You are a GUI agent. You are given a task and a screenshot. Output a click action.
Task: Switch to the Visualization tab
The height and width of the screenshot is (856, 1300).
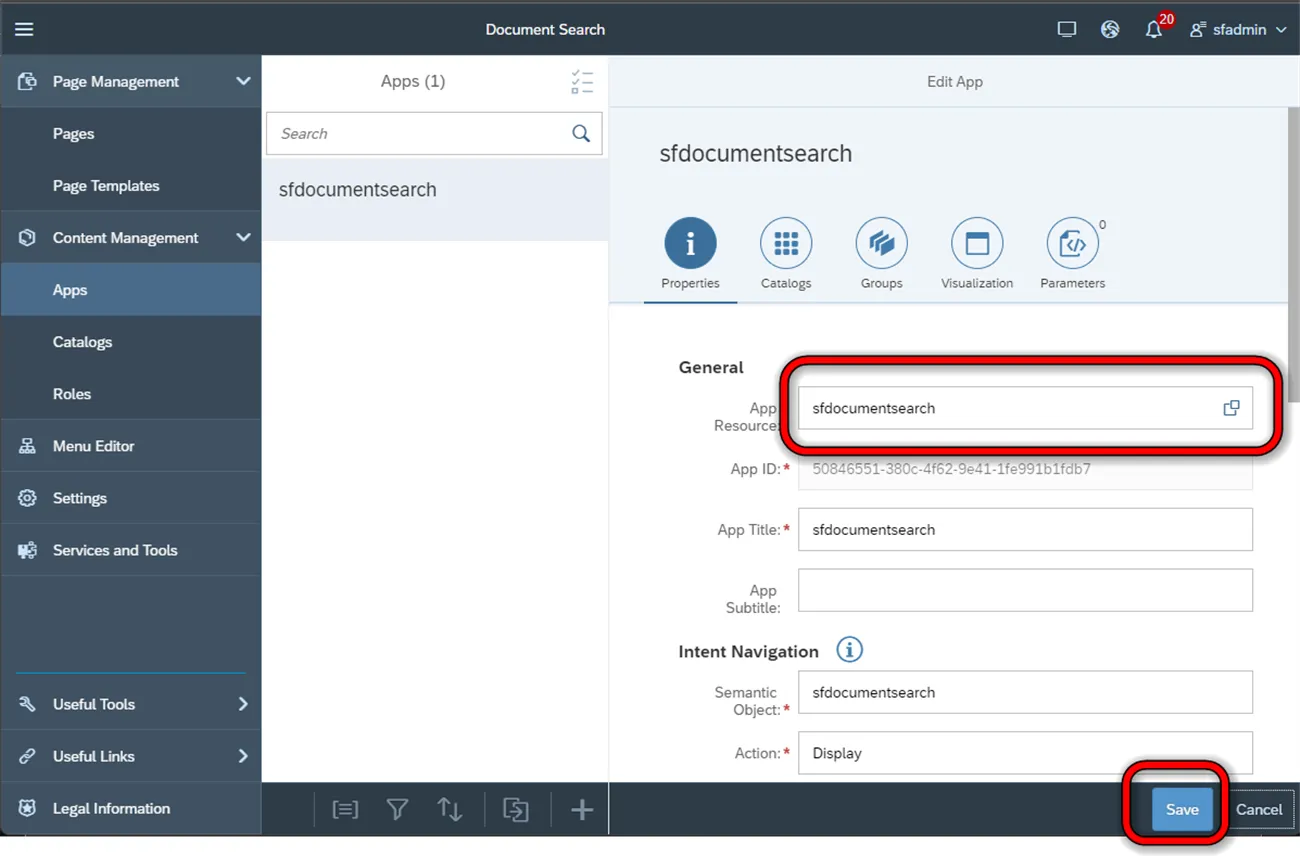pos(977,254)
